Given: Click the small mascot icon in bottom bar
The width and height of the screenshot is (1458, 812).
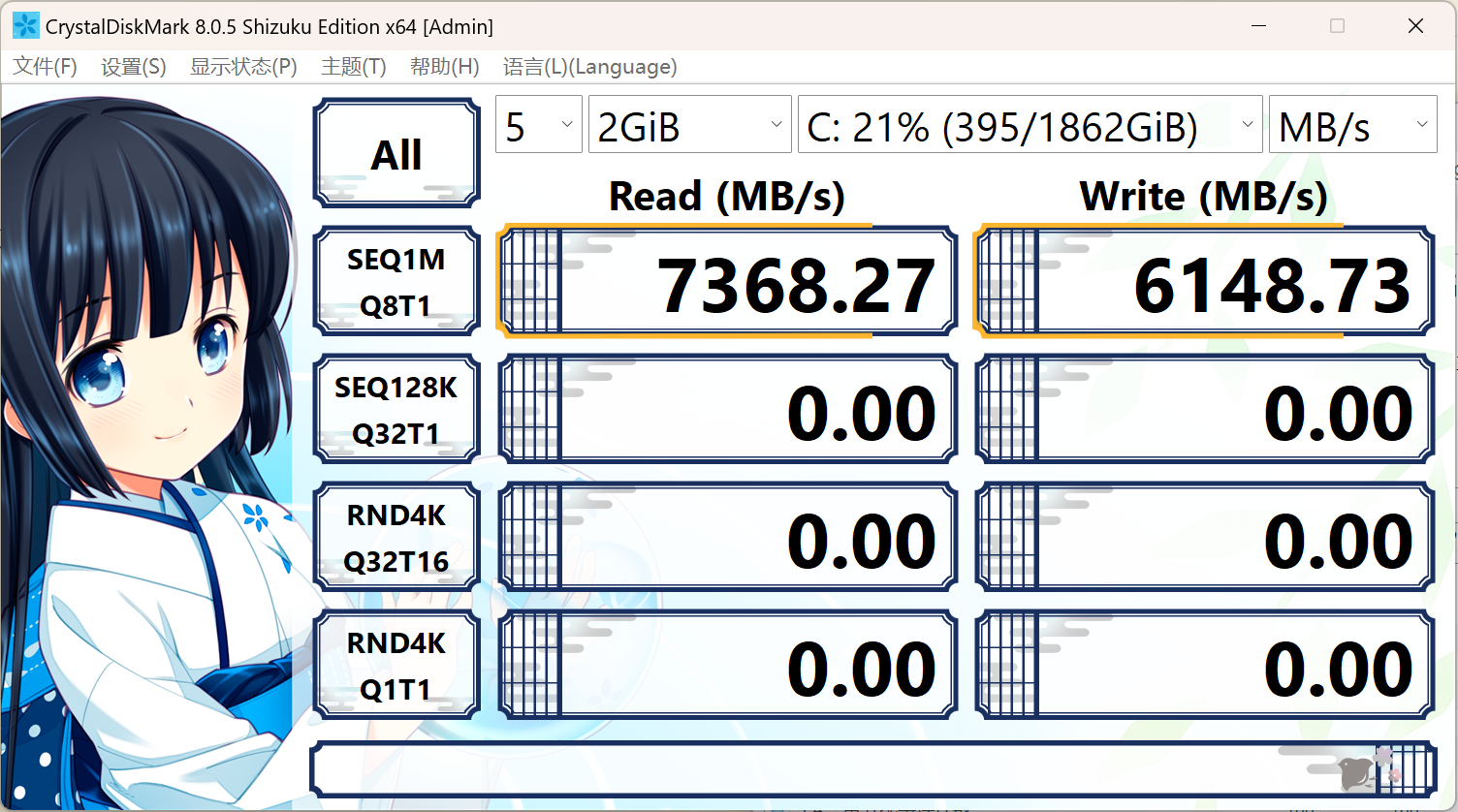Looking at the screenshot, I should click(1357, 772).
